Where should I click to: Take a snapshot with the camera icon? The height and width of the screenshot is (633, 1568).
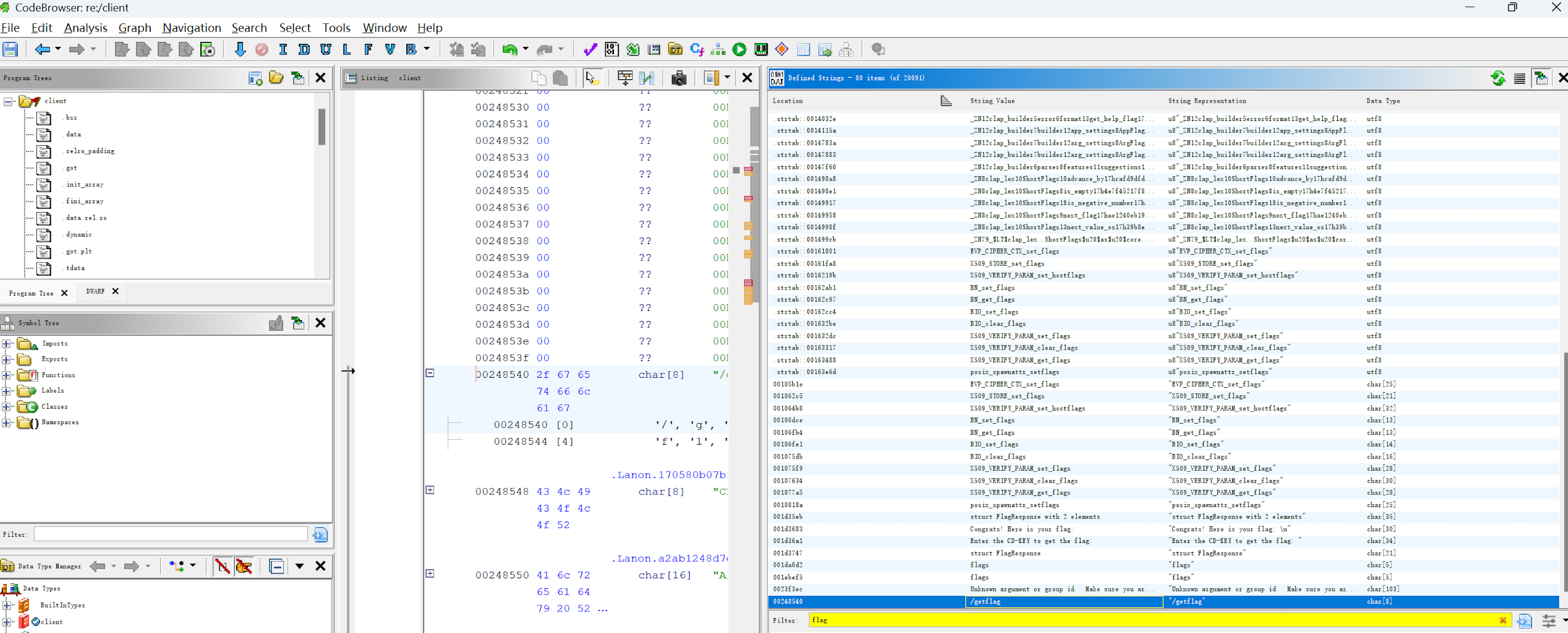679,78
